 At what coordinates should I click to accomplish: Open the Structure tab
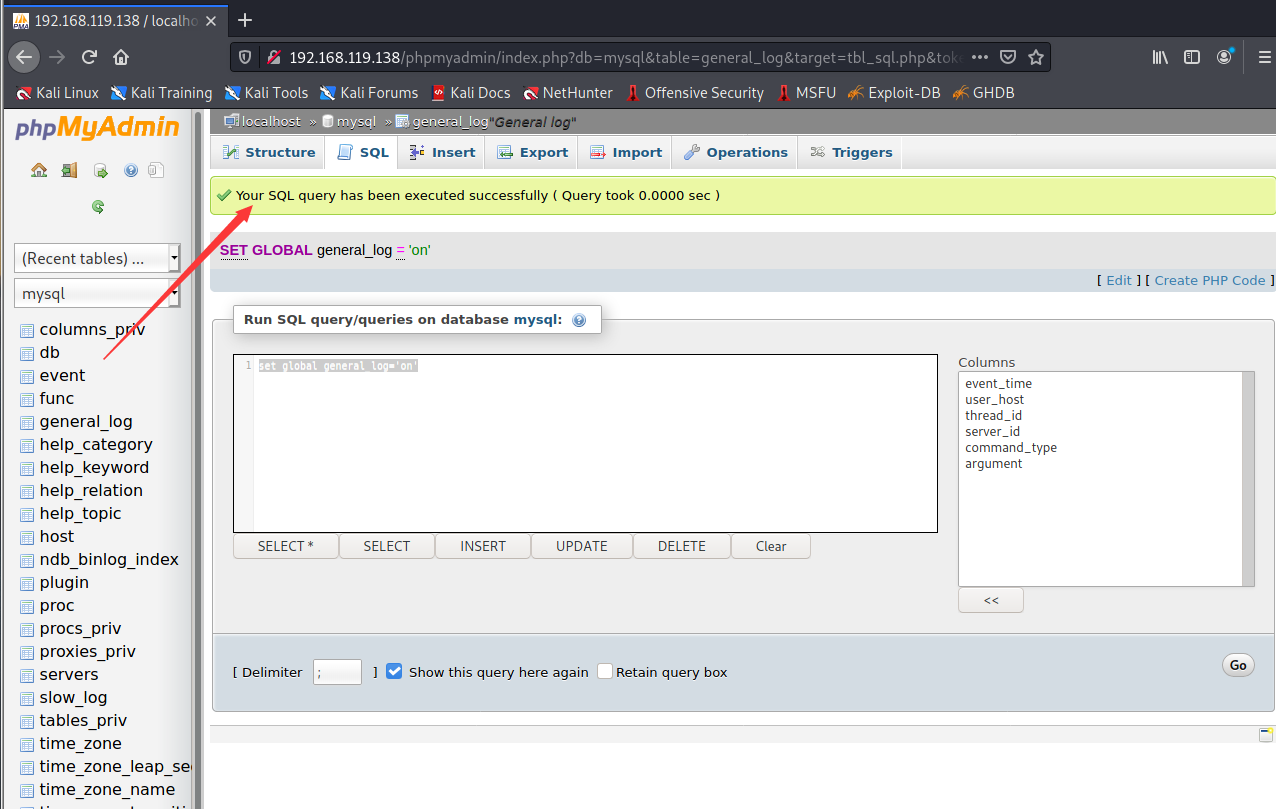(268, 152)
